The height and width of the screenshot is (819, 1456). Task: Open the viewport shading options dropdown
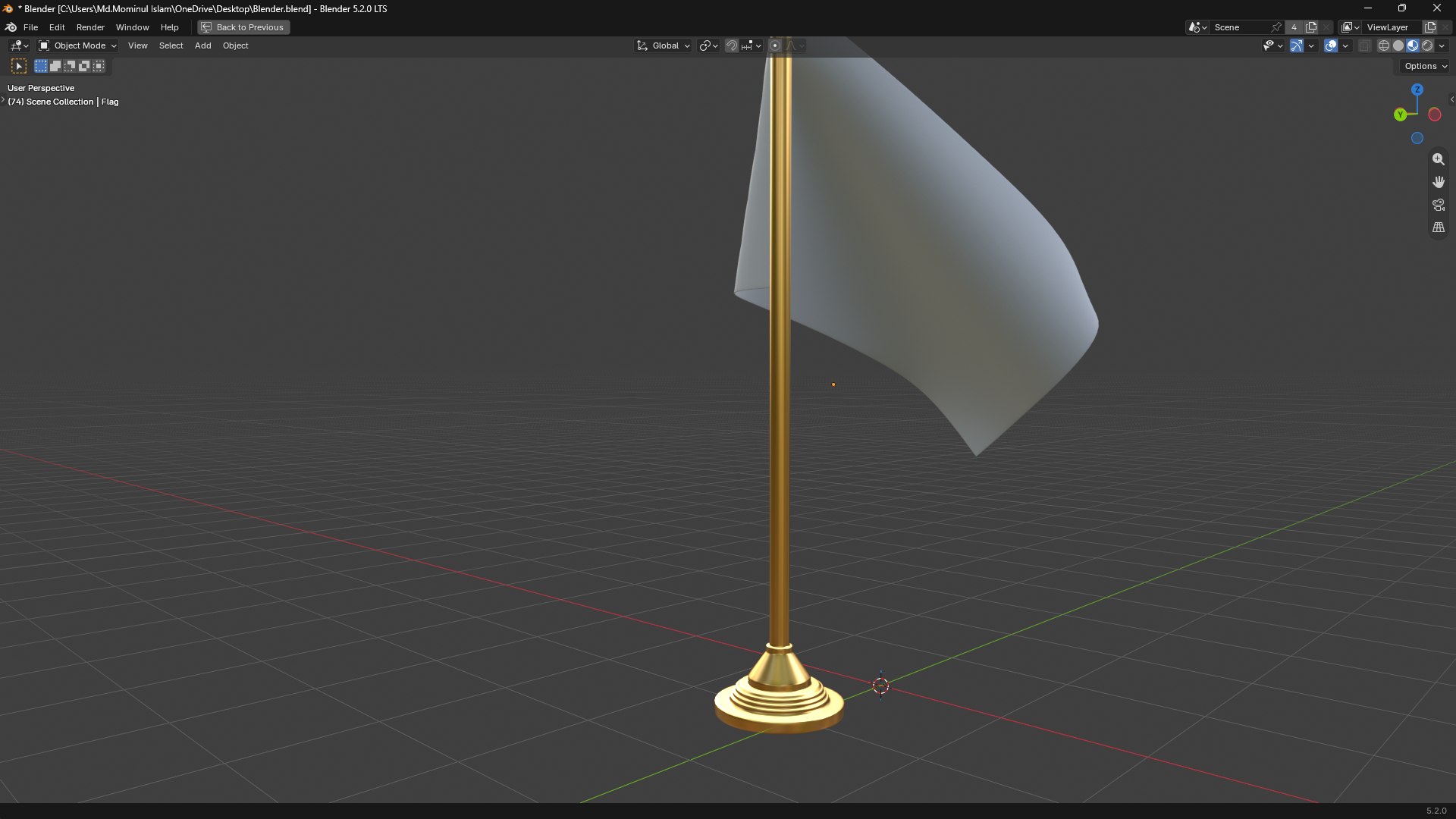pos(1442,45)
